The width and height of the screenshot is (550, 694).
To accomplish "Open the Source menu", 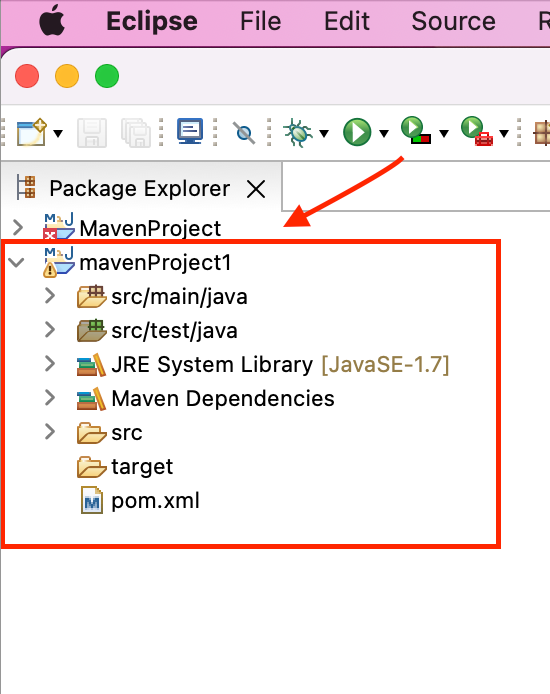I will (x=454, y=21).
